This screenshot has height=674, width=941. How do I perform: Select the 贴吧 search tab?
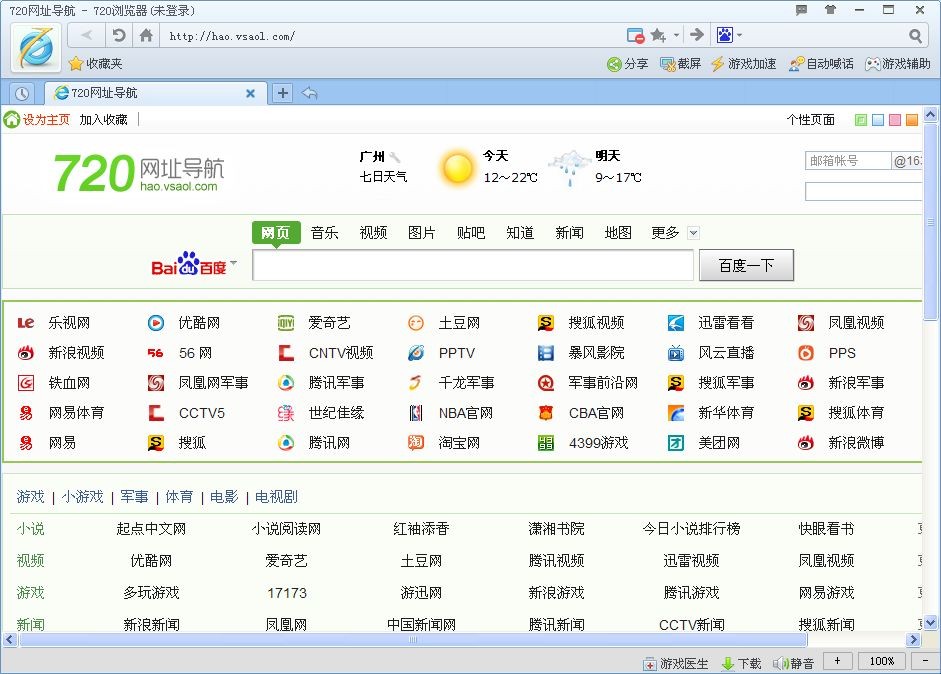point(470,233)
